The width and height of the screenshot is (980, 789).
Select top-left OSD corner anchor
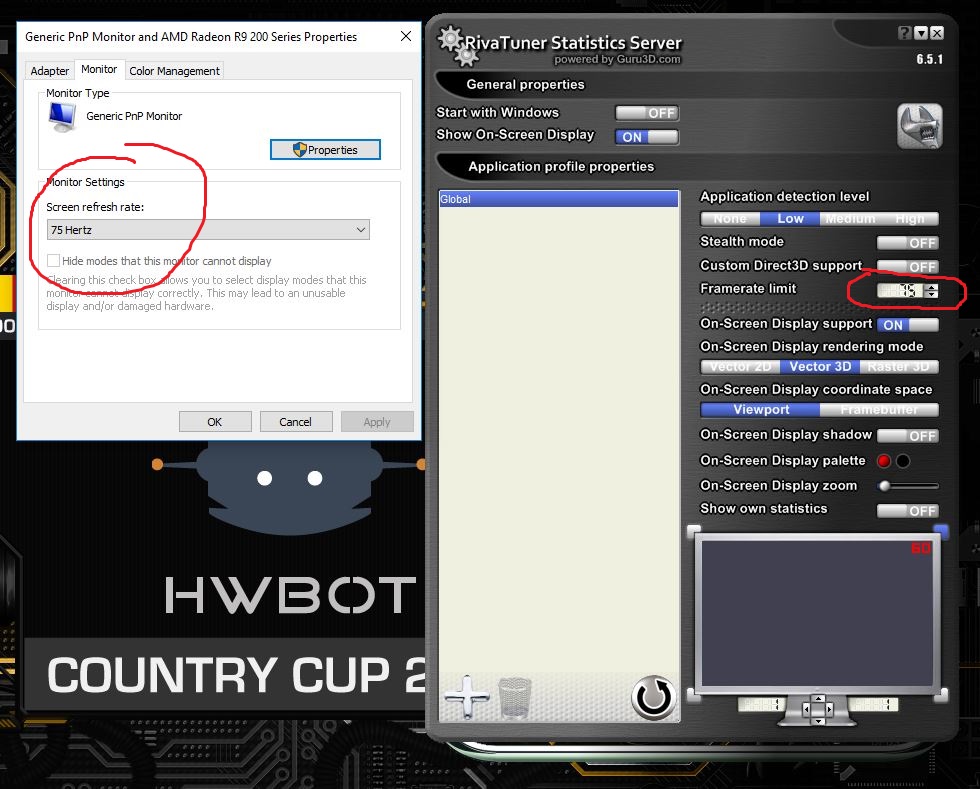tap(693, 531)
